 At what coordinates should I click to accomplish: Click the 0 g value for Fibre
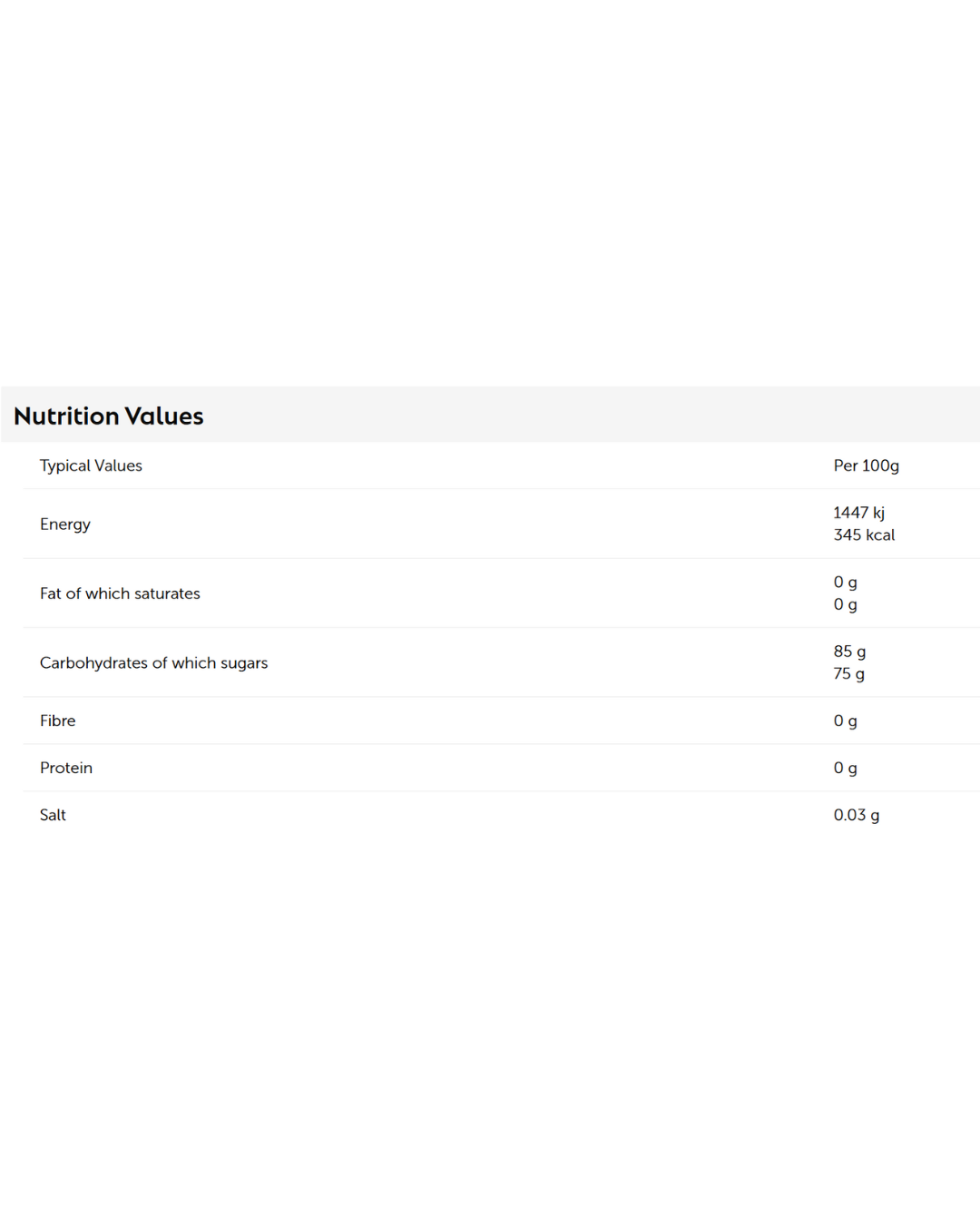pos(845,720)
